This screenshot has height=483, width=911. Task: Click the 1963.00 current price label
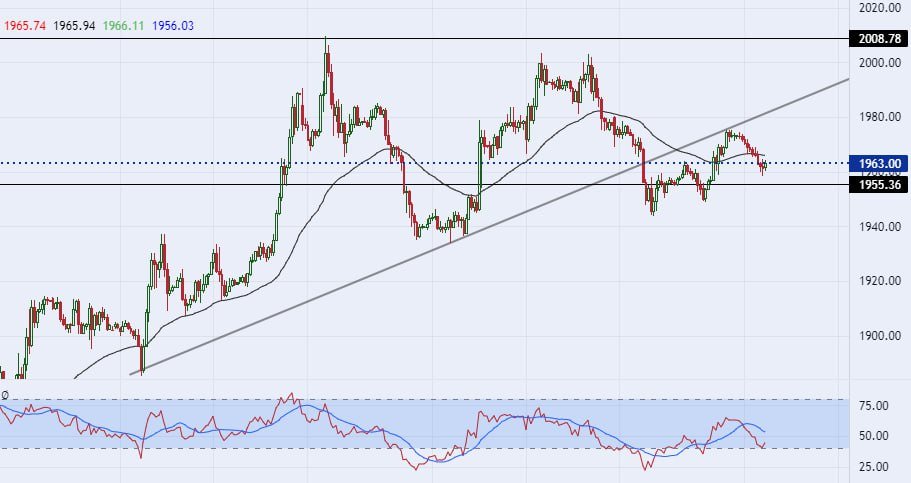tap(880, 164)
